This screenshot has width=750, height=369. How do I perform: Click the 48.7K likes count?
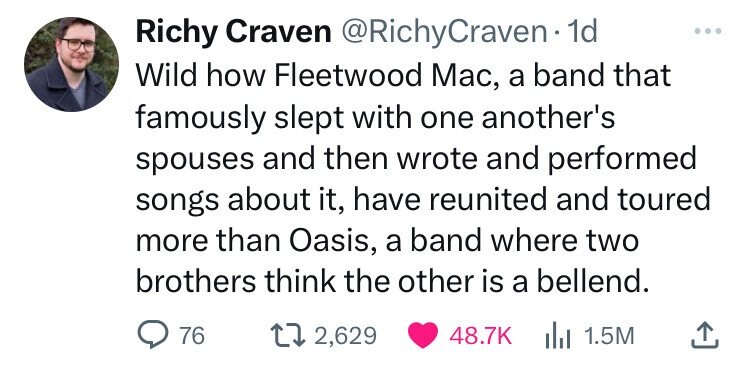pos(480,335)
